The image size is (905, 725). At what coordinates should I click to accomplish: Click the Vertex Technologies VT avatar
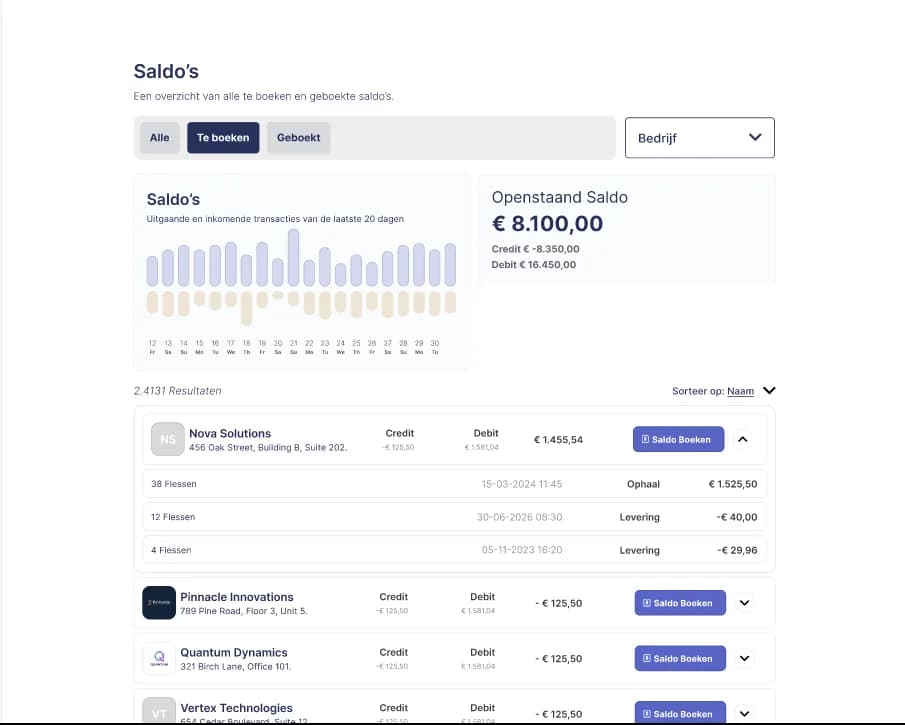[159, 711]
